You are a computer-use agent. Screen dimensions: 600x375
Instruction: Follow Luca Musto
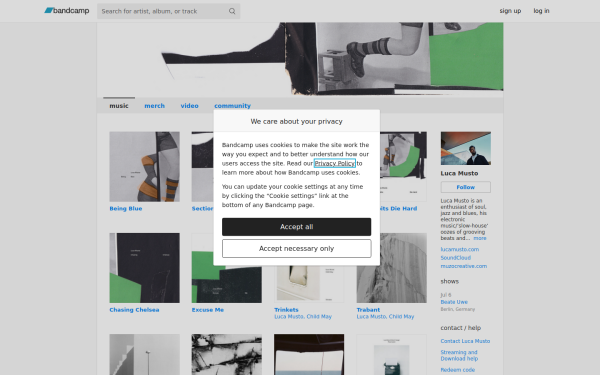pos(465,187)
